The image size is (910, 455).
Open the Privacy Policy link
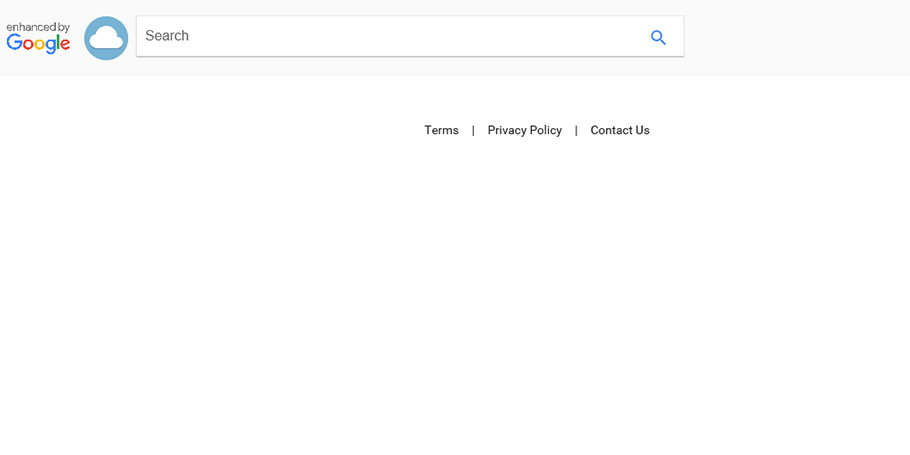coord(525,130)
